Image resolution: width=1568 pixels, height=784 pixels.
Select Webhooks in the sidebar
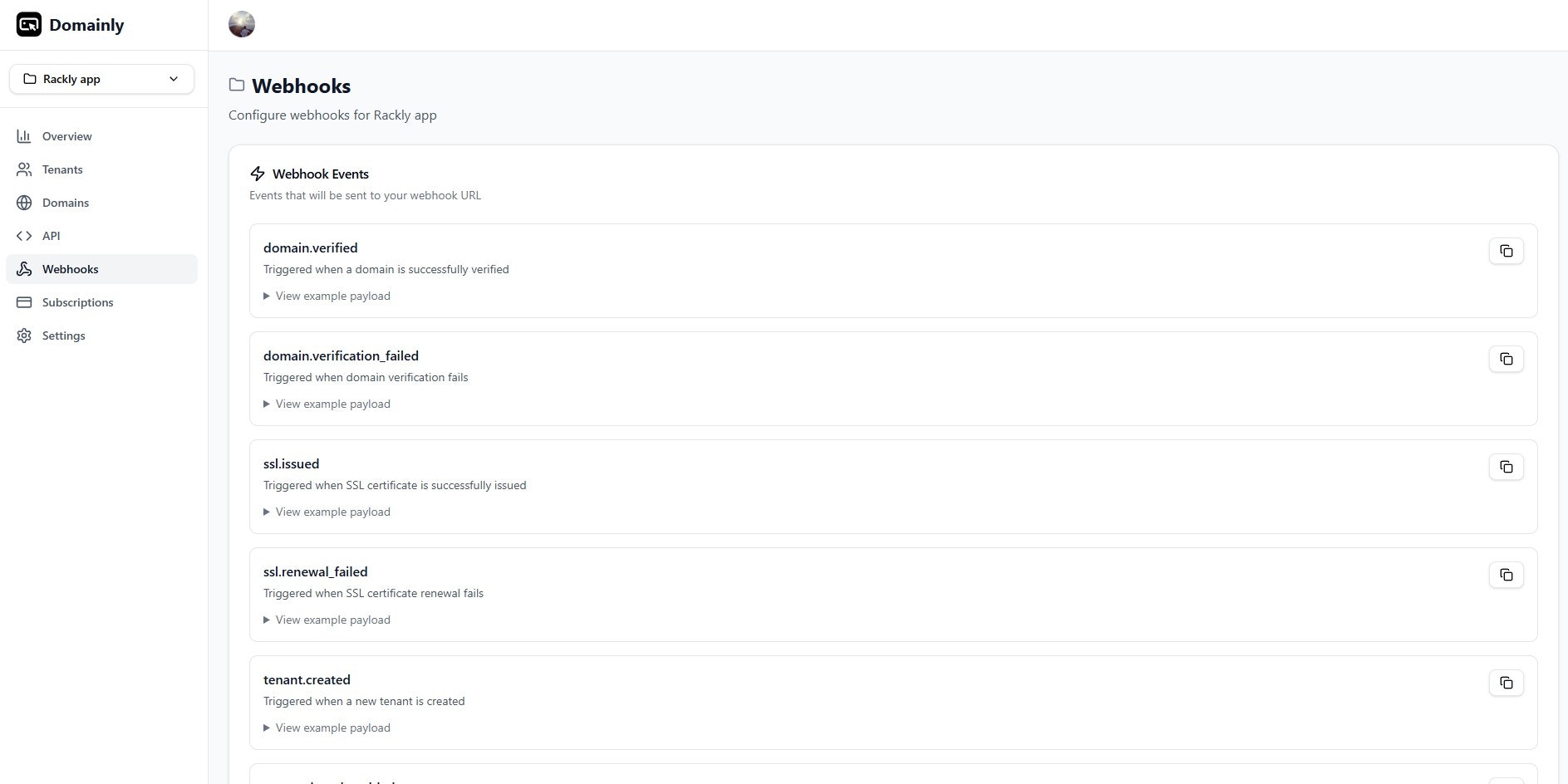tap(101, 269)
